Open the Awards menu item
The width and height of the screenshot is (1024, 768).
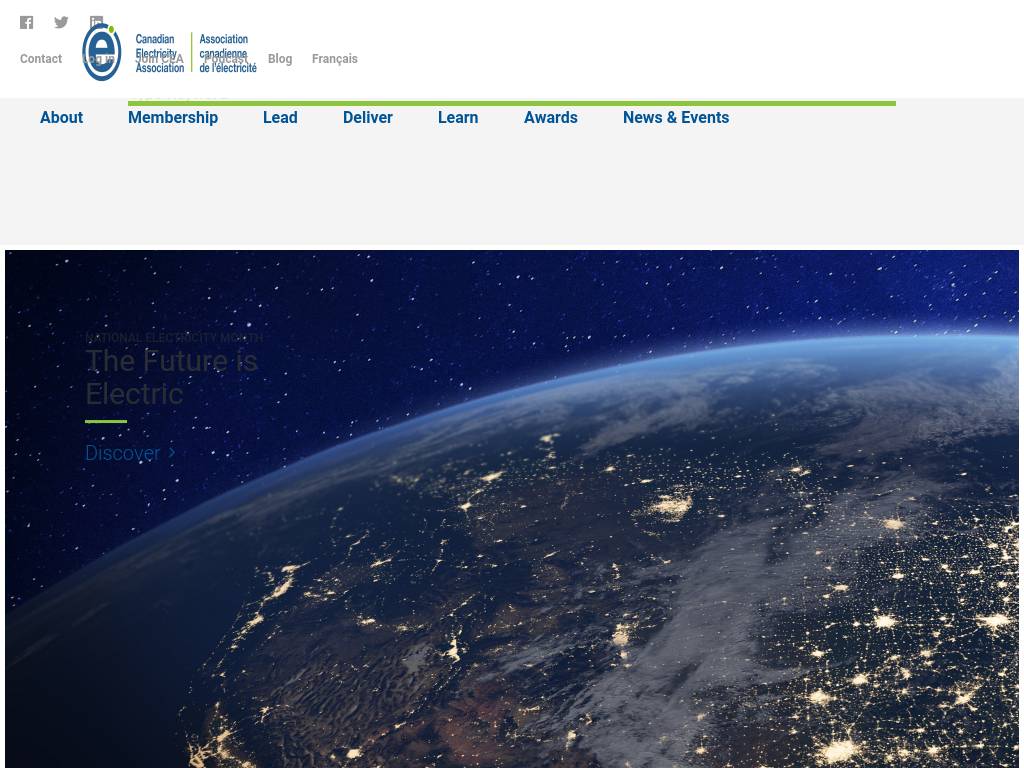coord(551,117)
